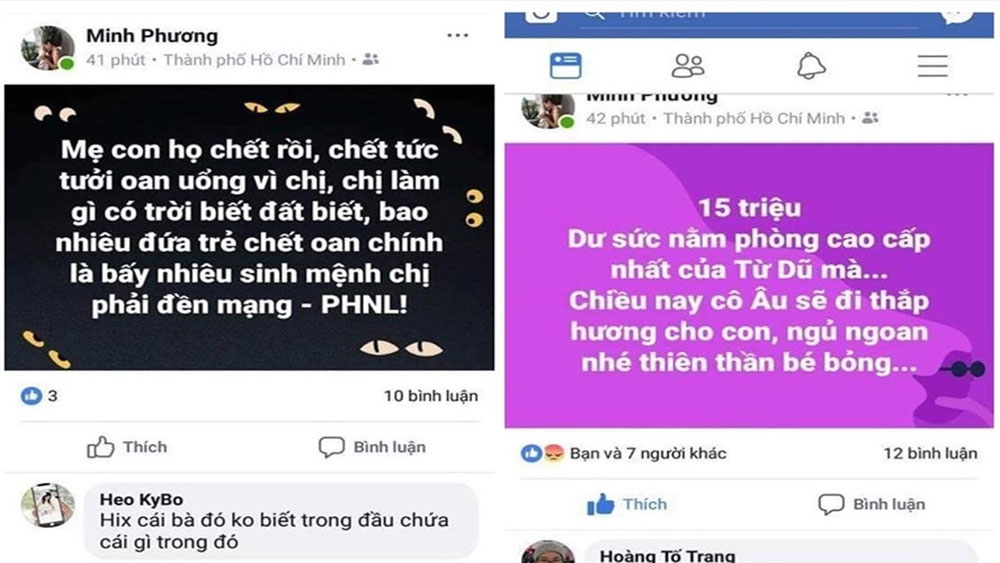1000x563 pixels.
Task: Click Bình luận under the purple post
Action: coord(872,504)
